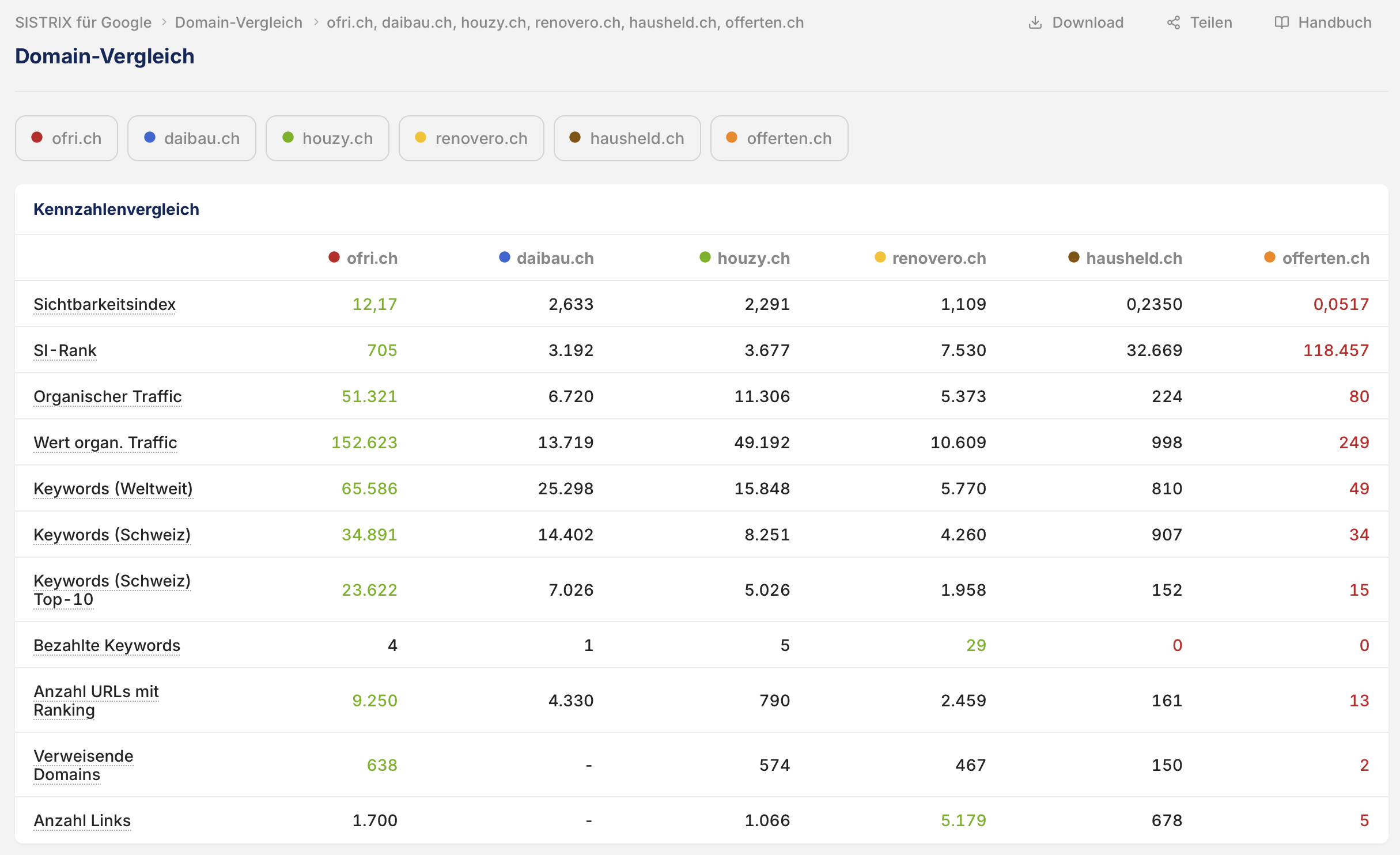Click ofri.ch traffic value 152.623

point(364,442)
